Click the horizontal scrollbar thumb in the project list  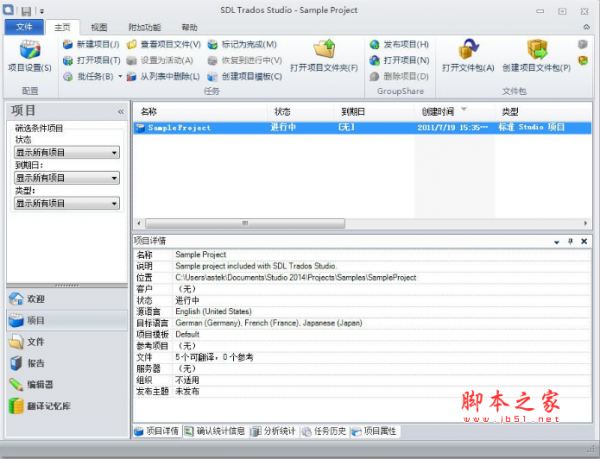point(245,223)
